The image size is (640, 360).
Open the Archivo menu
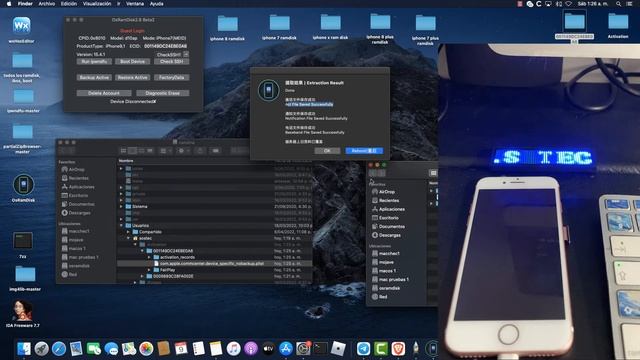pos(47,4)
